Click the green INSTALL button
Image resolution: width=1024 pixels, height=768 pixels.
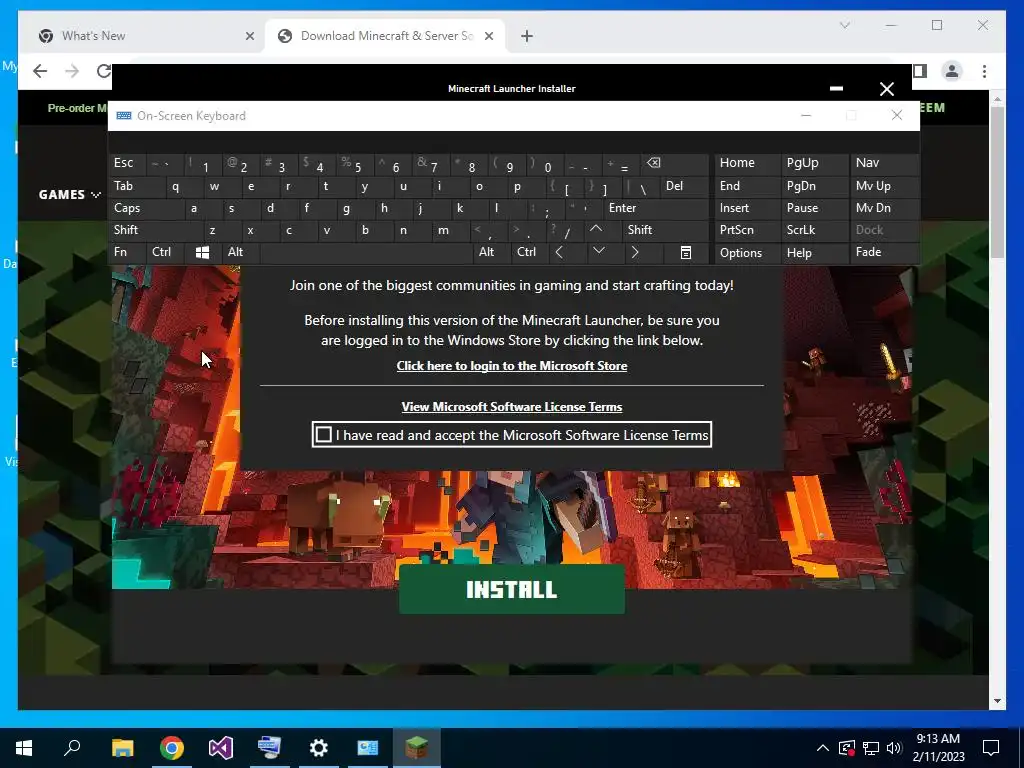pos(511,589)
